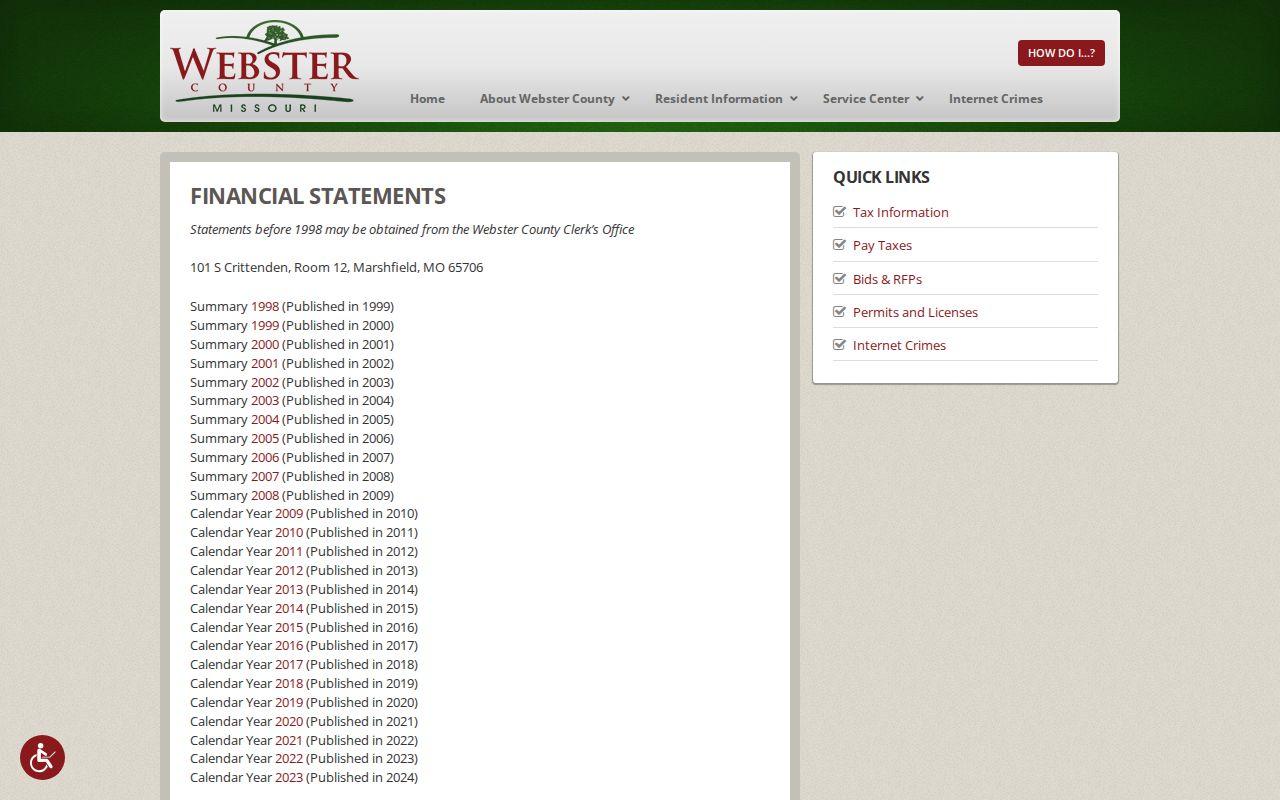Open Service Center menu
Screen dimensions: 1280x800
(x=866, y=98)
